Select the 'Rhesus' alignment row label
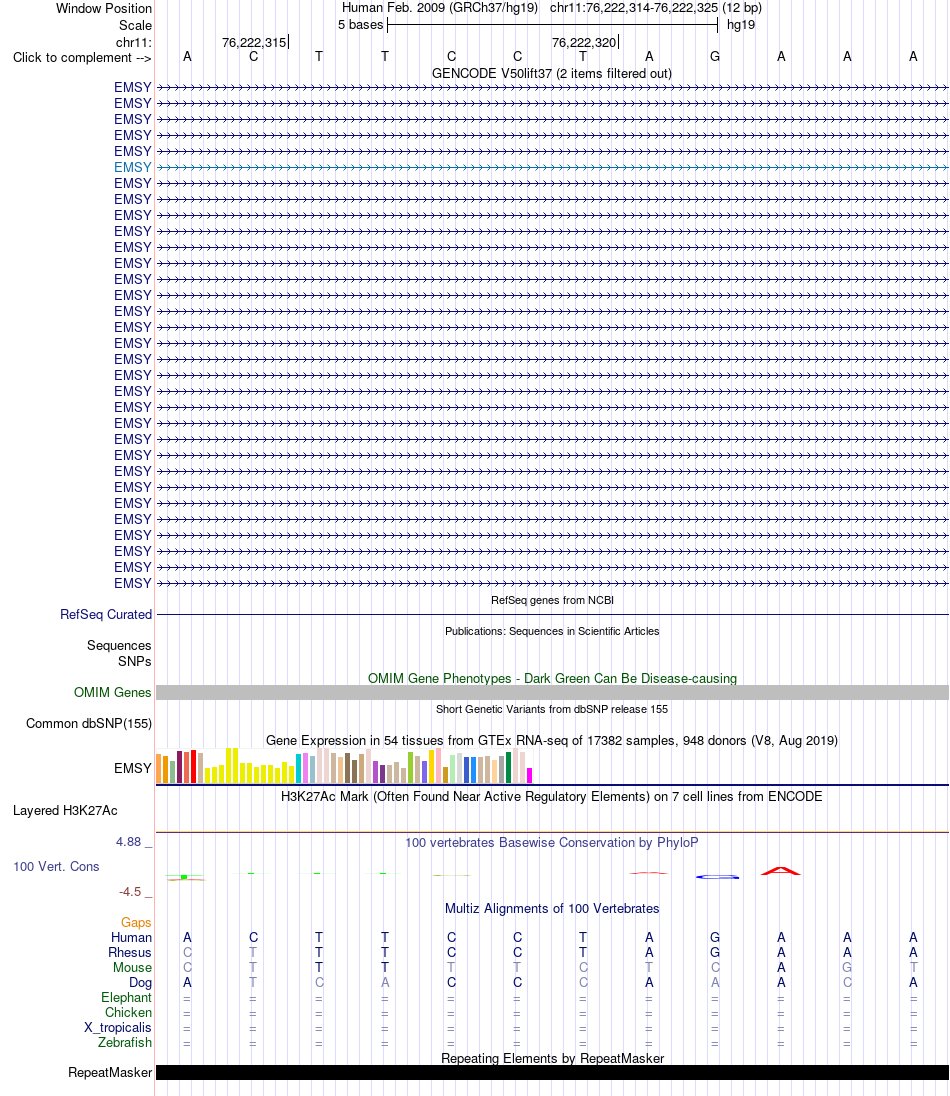Viewport: 950px width, 1096px height. (130, 952)
